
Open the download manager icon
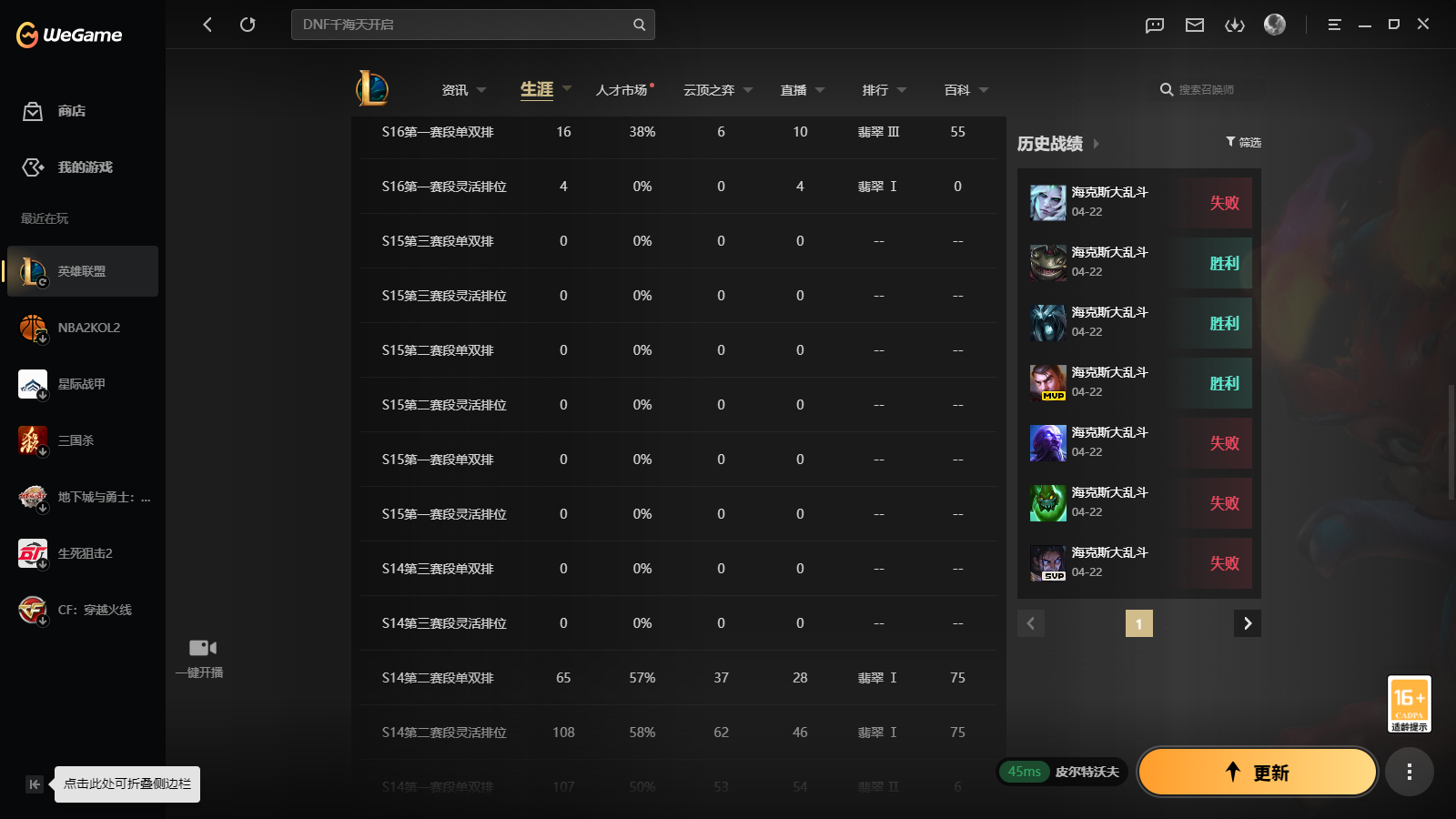pos(1235,25)
